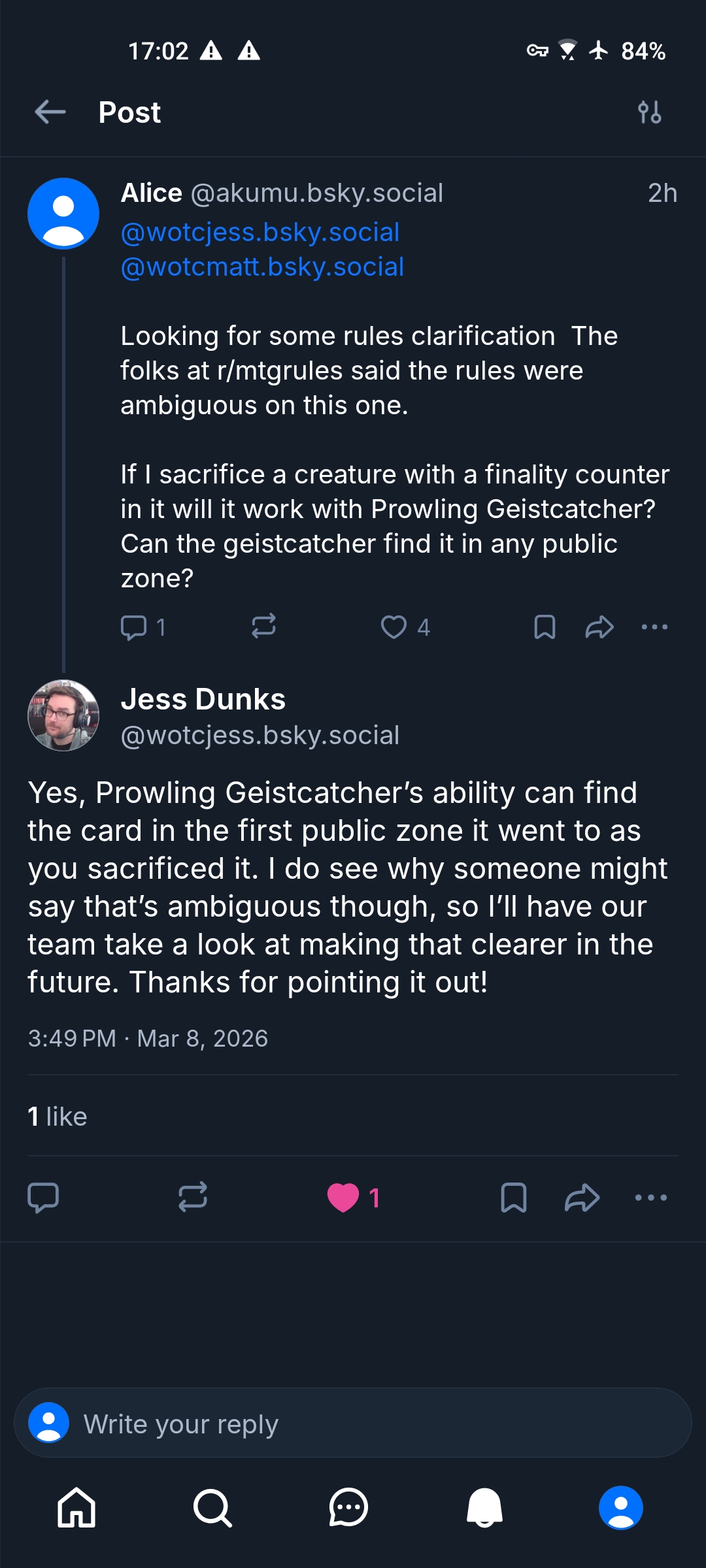
Task: Open Jess Dunks' profile photo
Action: [63, 715]
